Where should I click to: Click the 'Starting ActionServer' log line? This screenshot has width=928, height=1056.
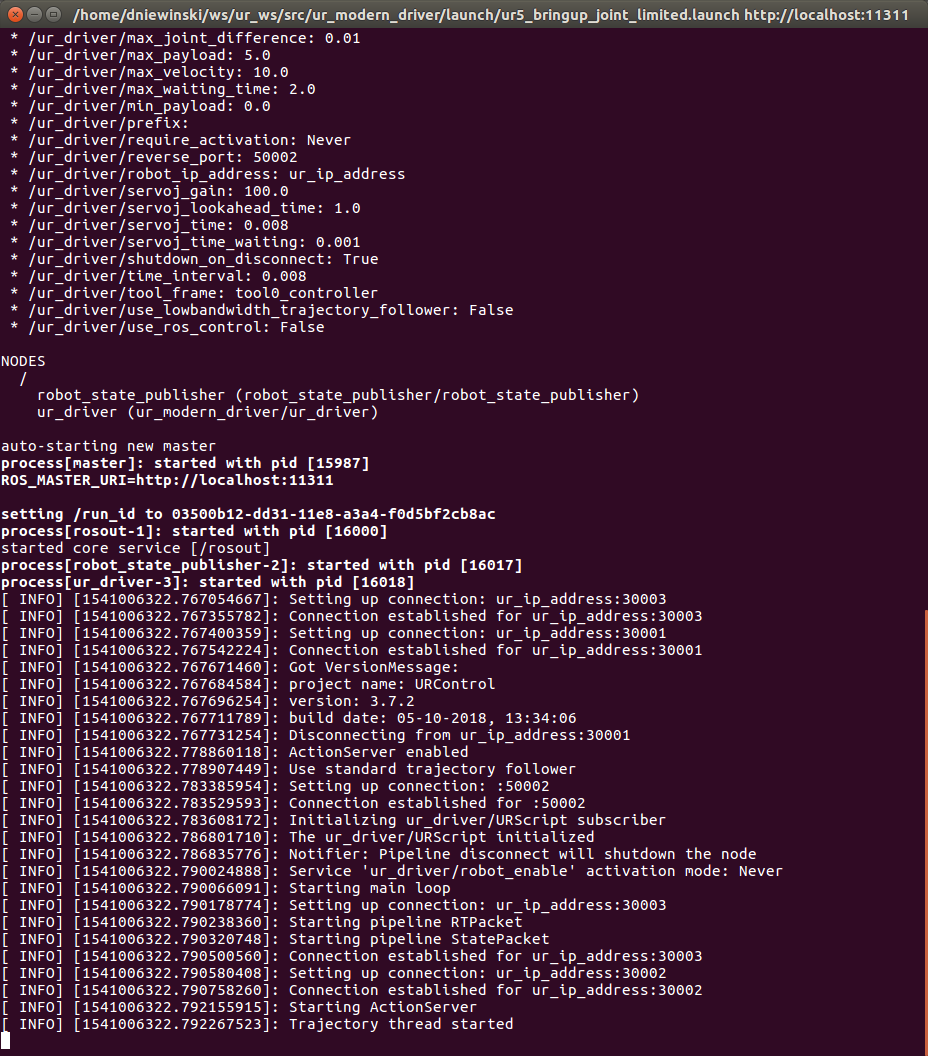239,1007
